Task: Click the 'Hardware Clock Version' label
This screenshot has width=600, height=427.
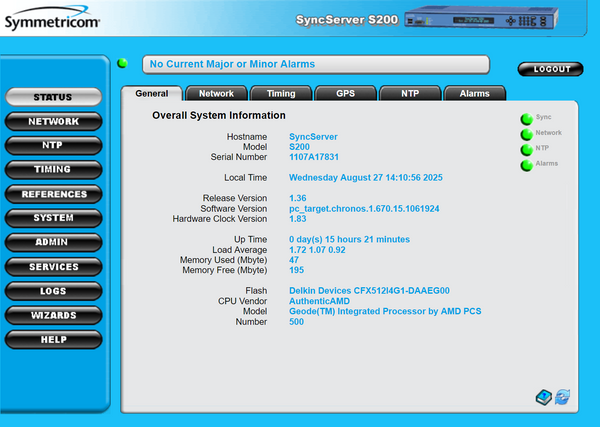Action: coord(220,219)
